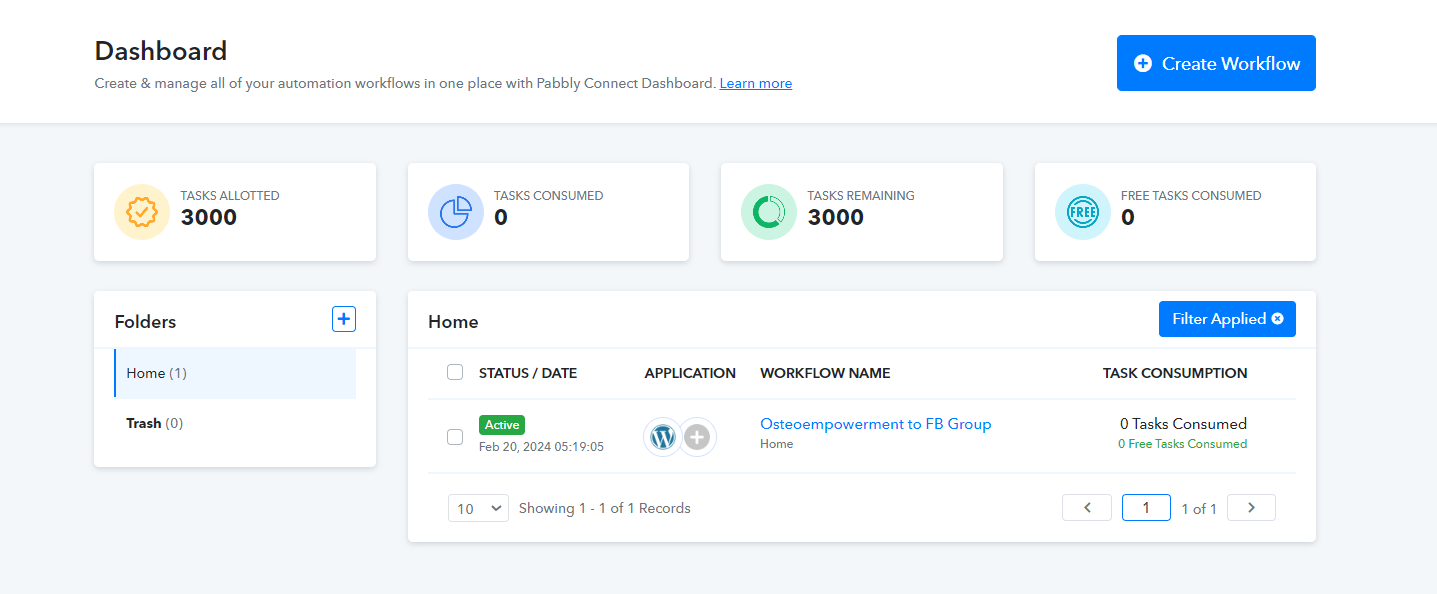
Task: Click the Feb 20, 2024 05:19:05 date
Action: tap(541, 447)
